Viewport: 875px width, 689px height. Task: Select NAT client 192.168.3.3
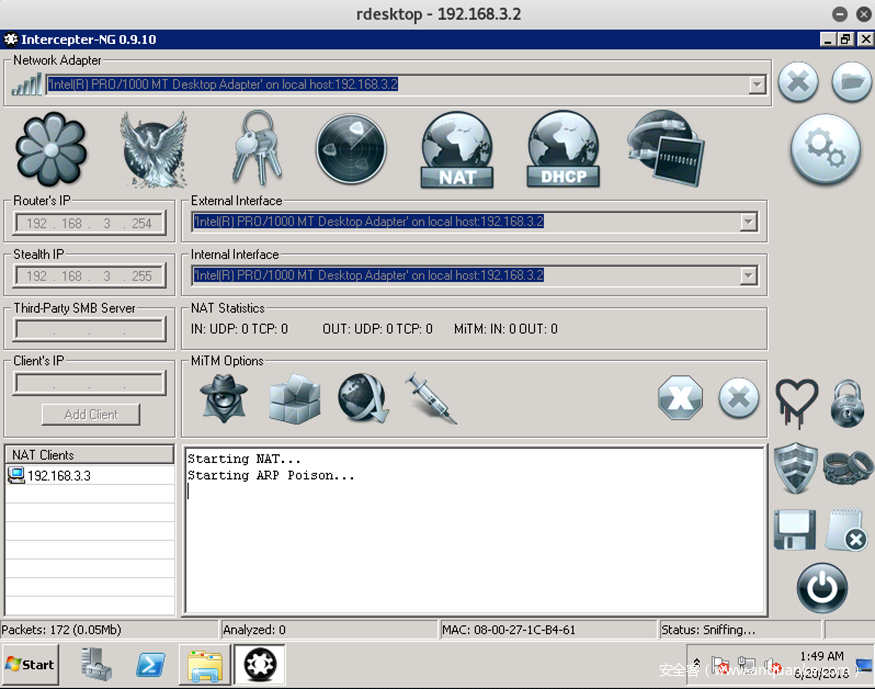pyautogui.click(x=58, y=476)
